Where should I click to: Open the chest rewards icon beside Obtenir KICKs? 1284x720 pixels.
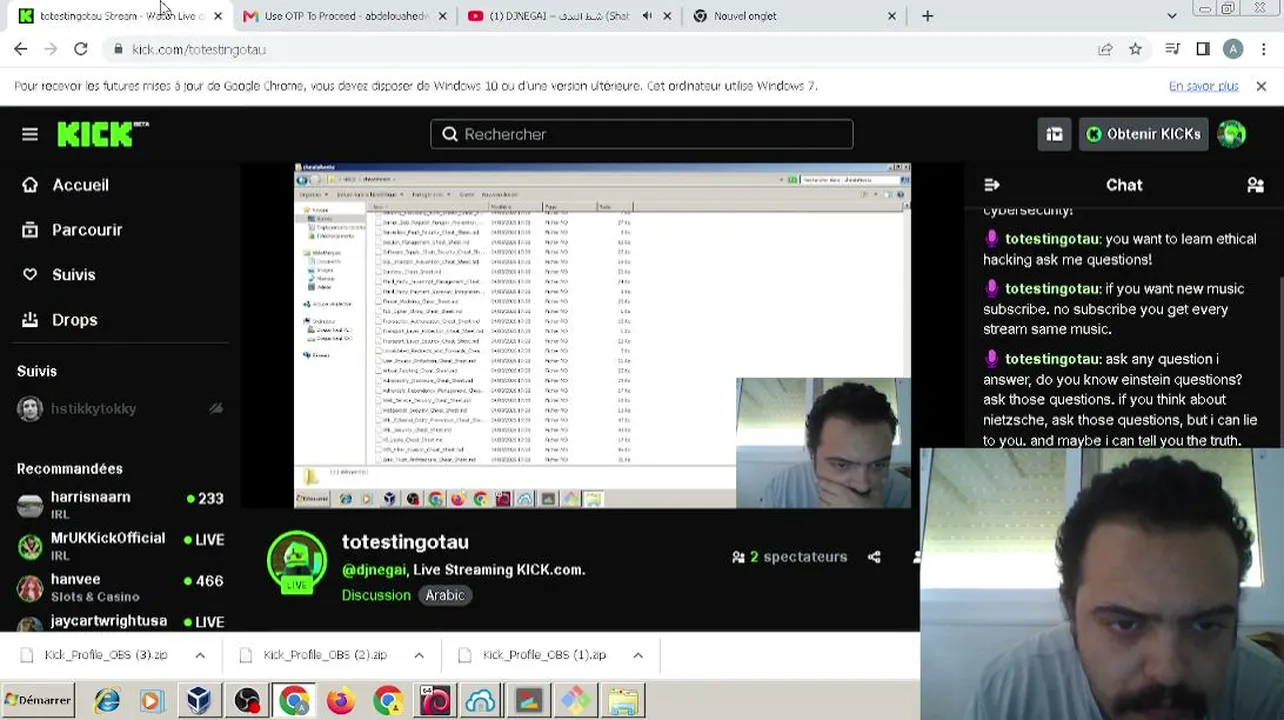(1054, 134)
